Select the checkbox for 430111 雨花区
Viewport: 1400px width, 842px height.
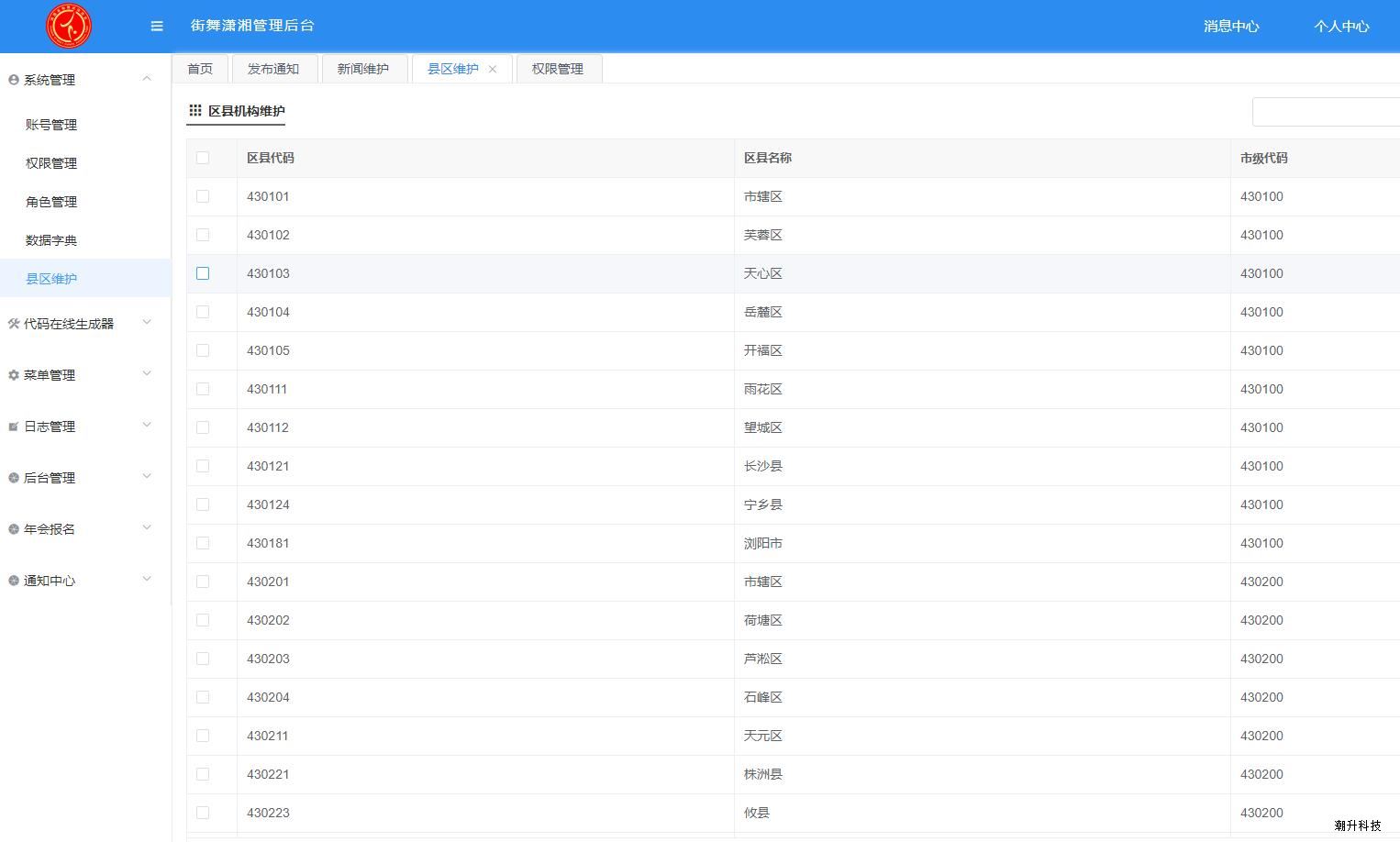click(203, 389)
